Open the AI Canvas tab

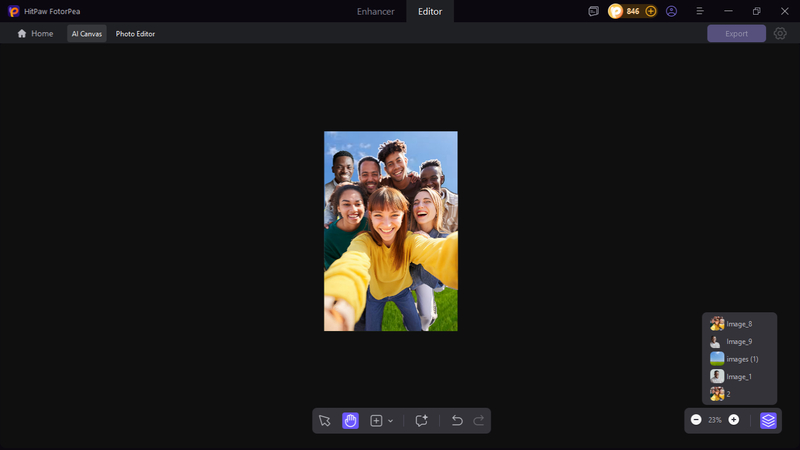tap(87, 34)
